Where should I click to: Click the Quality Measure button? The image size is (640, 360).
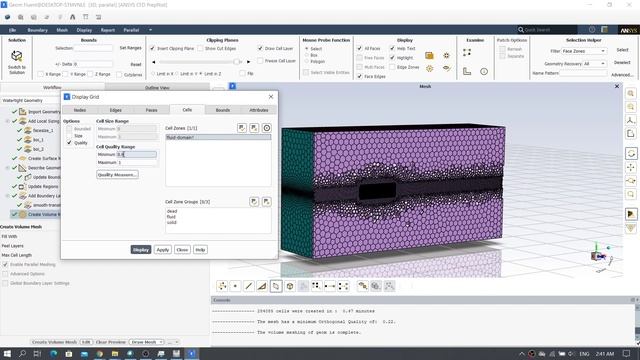pyautogui.click(x=117, y=174)
